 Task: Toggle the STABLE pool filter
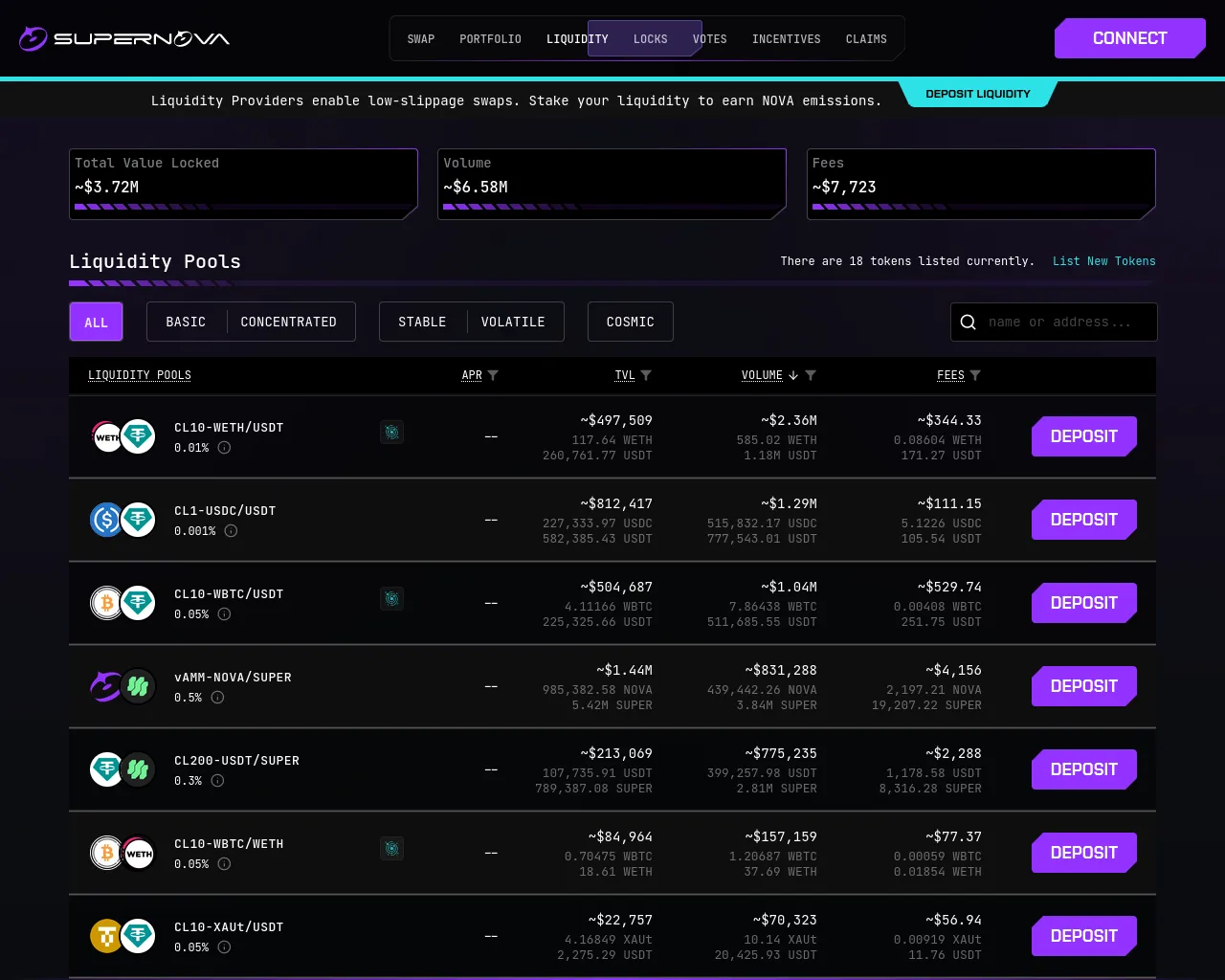422,323
